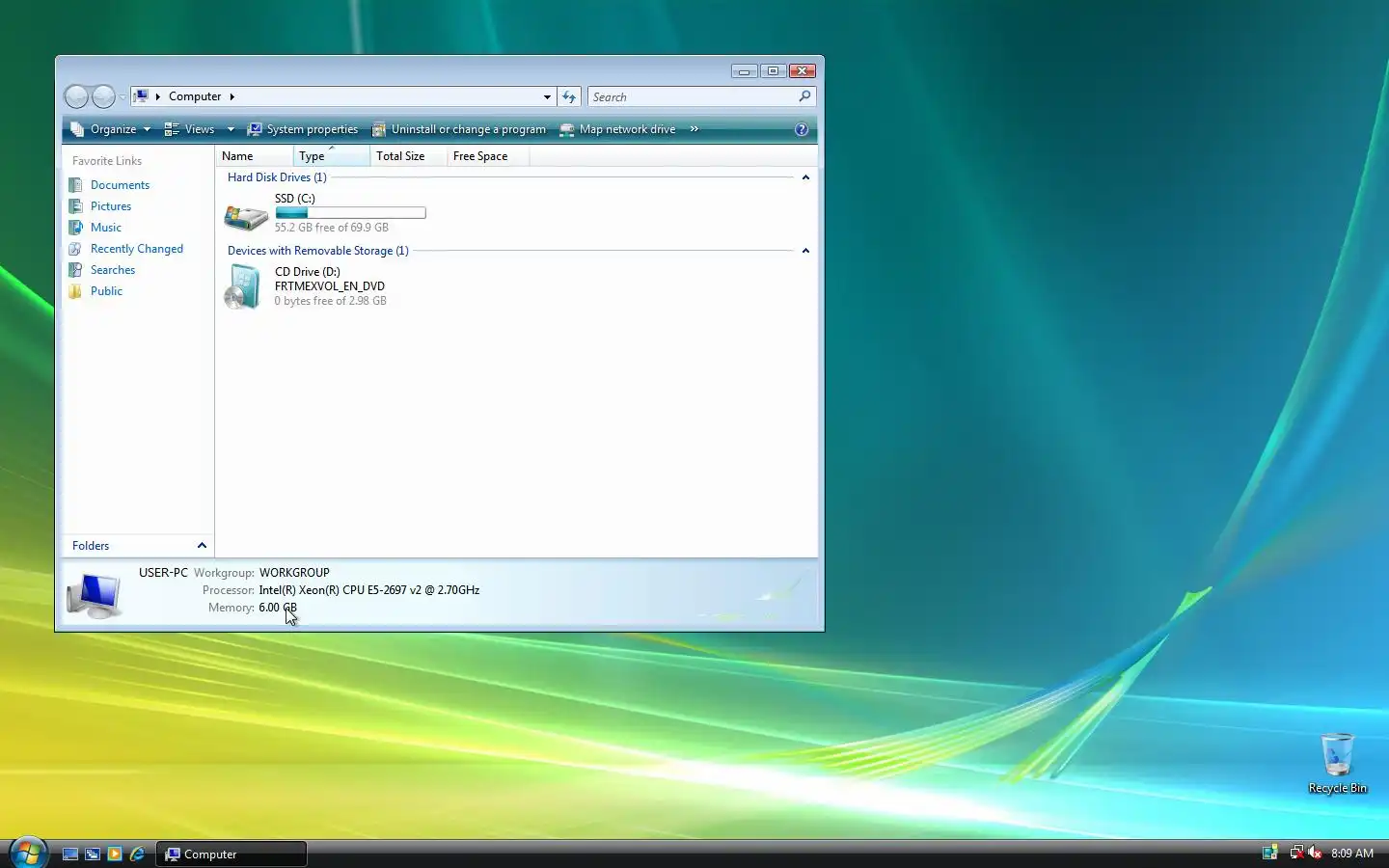Open the Windows Start orb
This screenshot has width=1389, height=868.
[x=28, y=853]
